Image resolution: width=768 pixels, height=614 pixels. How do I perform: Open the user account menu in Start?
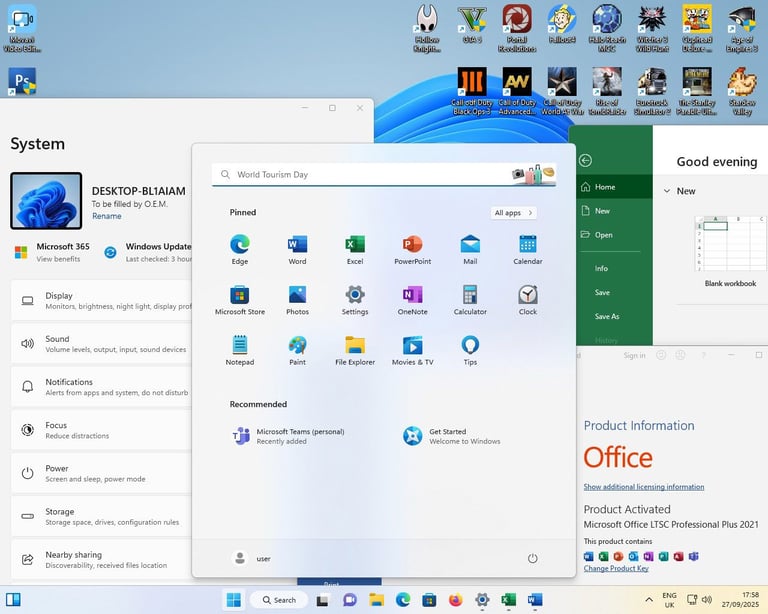251,558
